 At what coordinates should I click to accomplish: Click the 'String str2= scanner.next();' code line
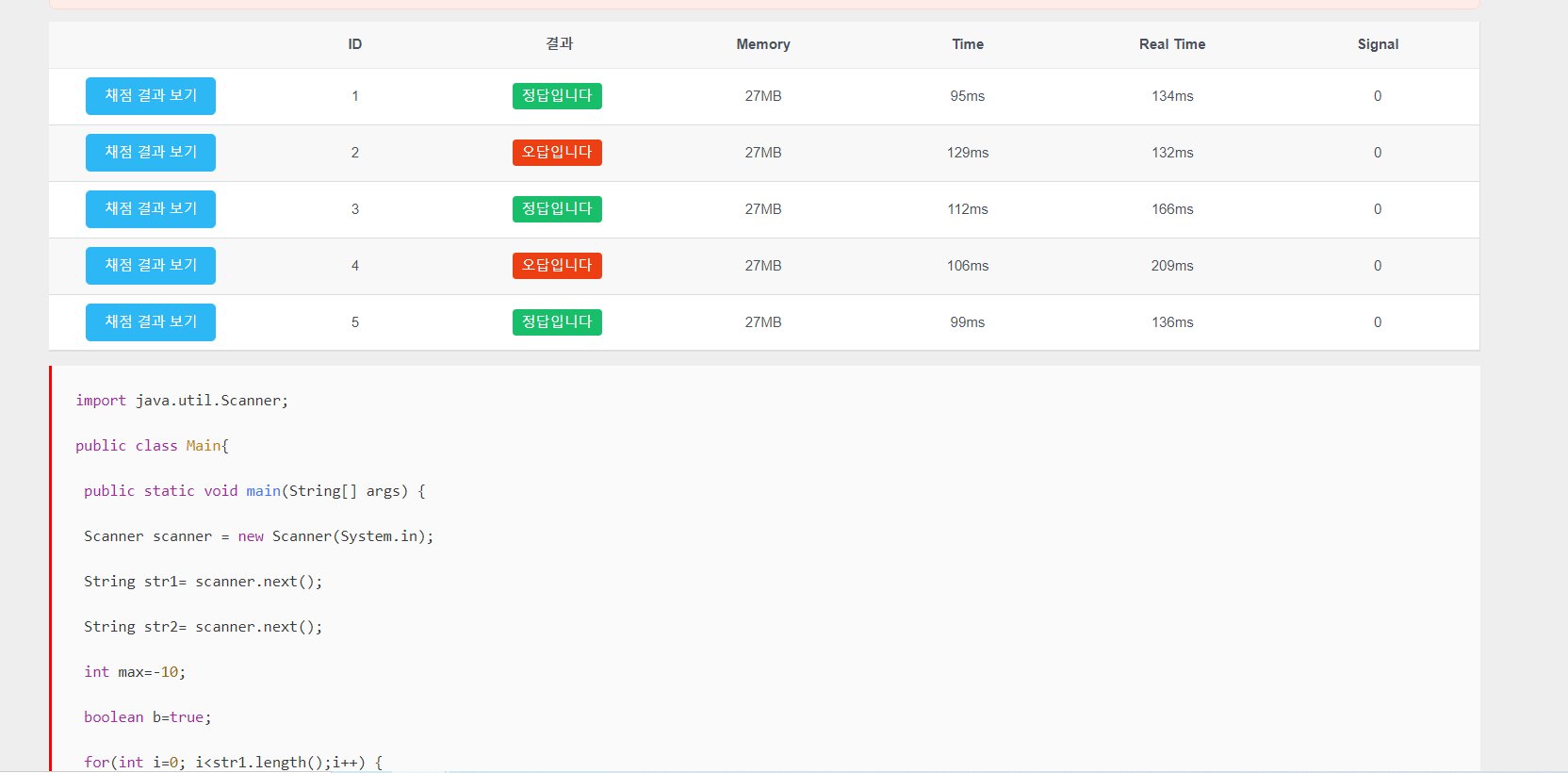pyautogui.click(x=204, y=627)
